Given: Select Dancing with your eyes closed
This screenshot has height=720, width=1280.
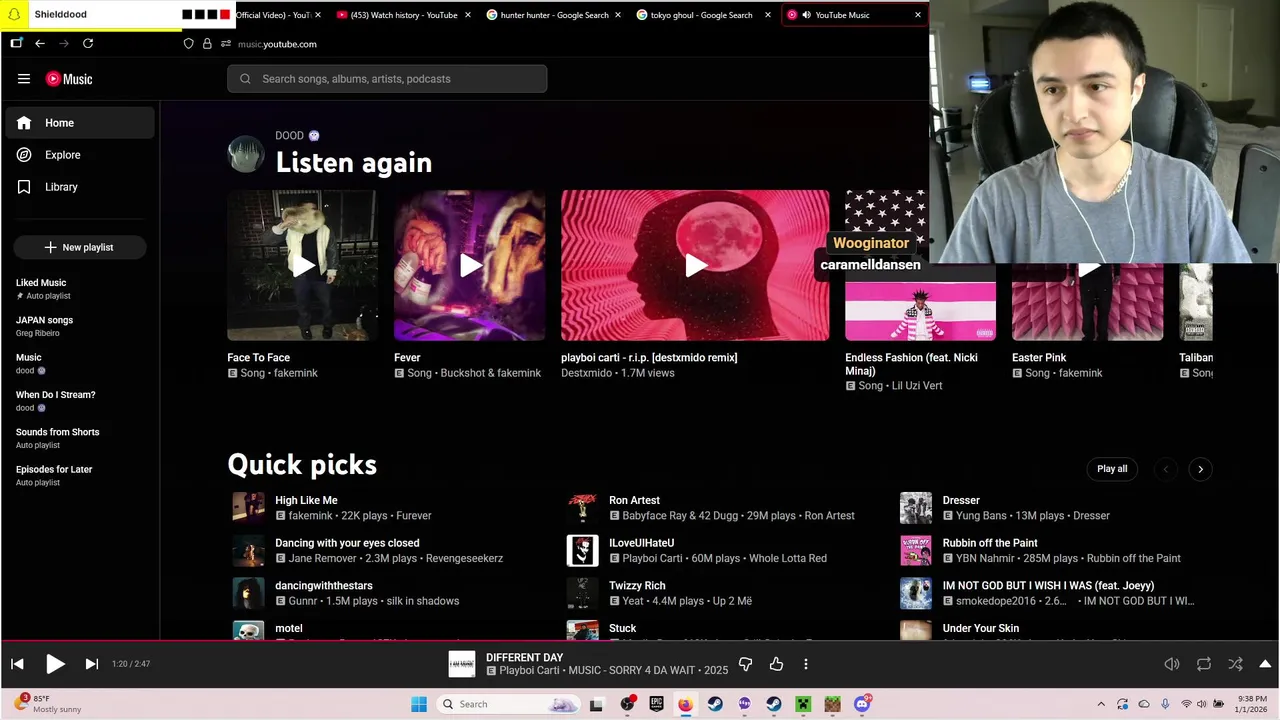Looking at the screenshot, I should click(347, 543).
